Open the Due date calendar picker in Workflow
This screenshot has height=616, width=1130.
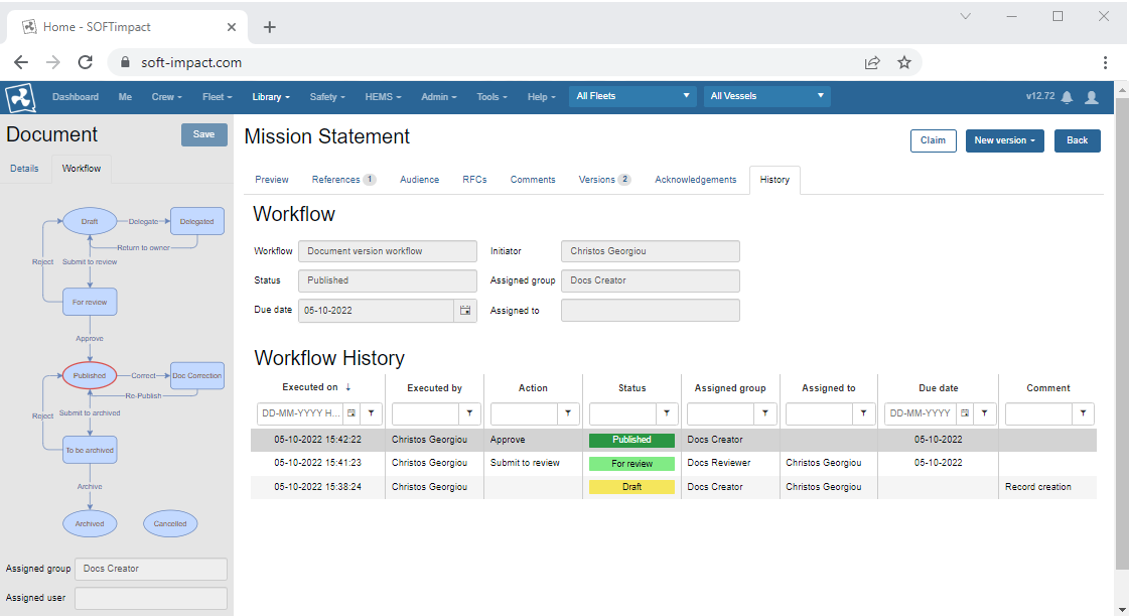coord(466,311)
